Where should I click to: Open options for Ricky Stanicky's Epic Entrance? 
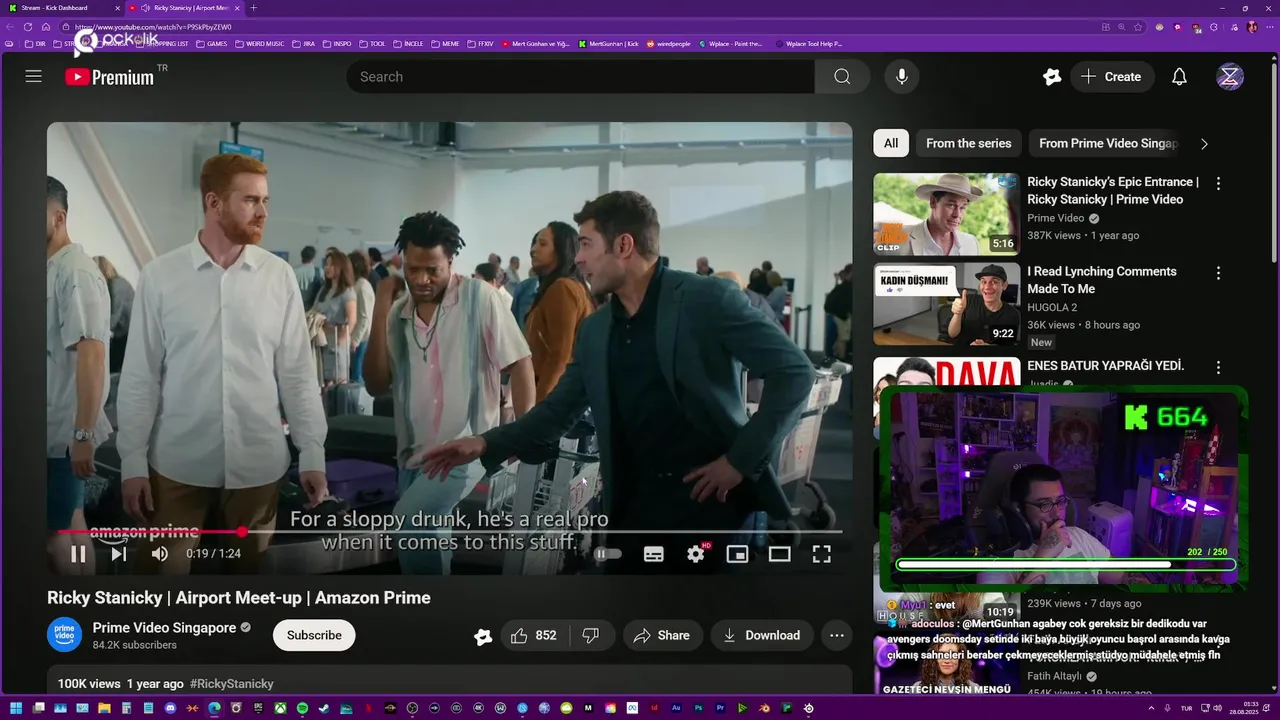(x=1218, y=184)
